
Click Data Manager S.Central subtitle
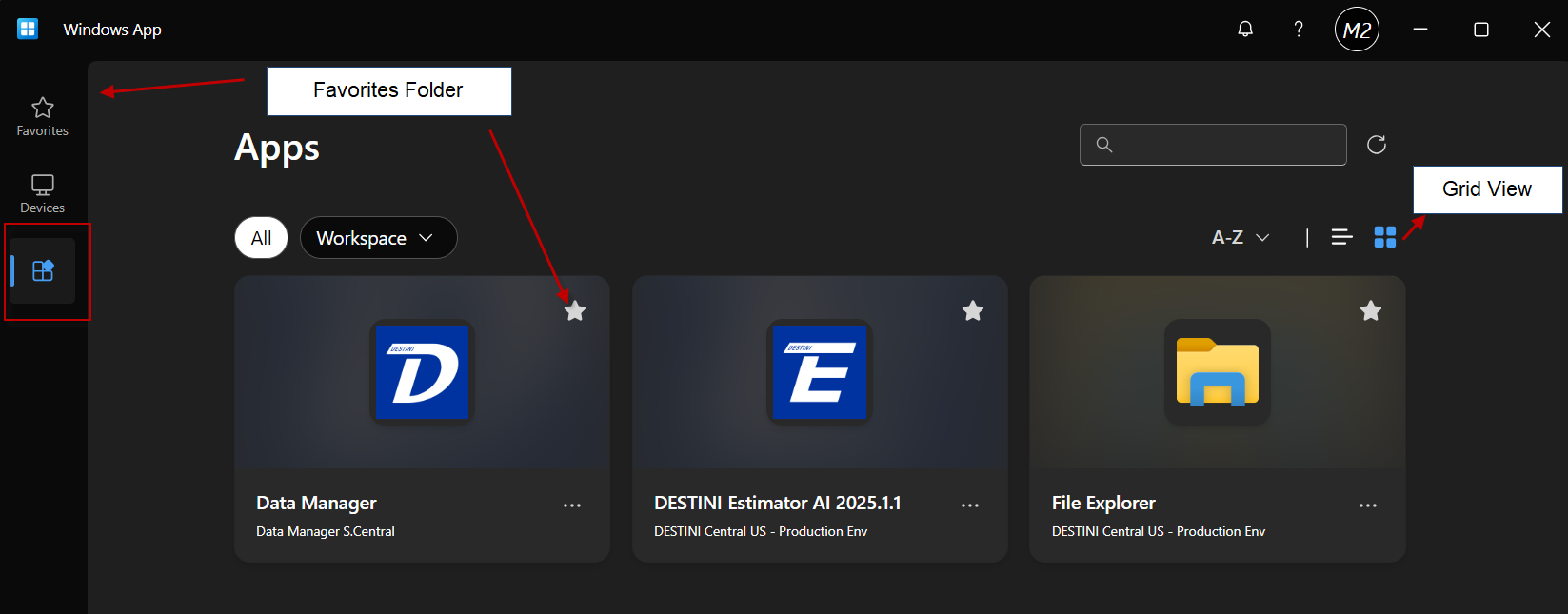pos(326,531)
